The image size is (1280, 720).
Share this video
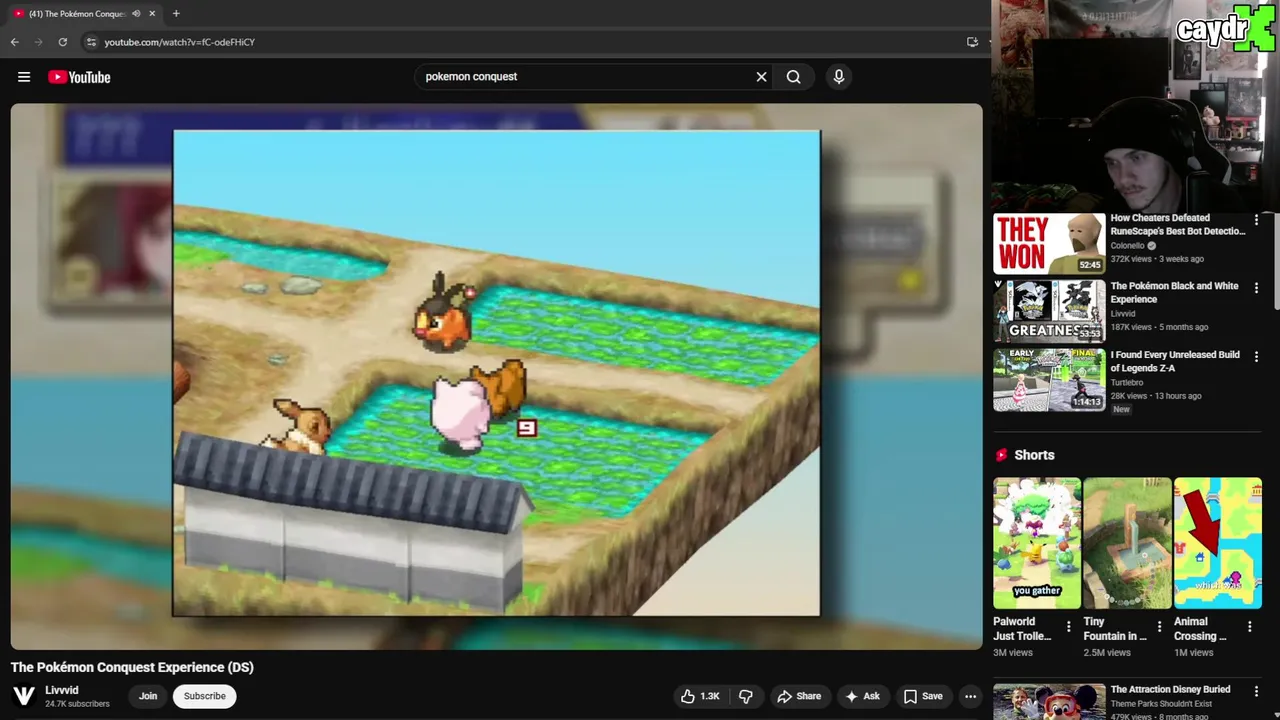click(799, 696)
